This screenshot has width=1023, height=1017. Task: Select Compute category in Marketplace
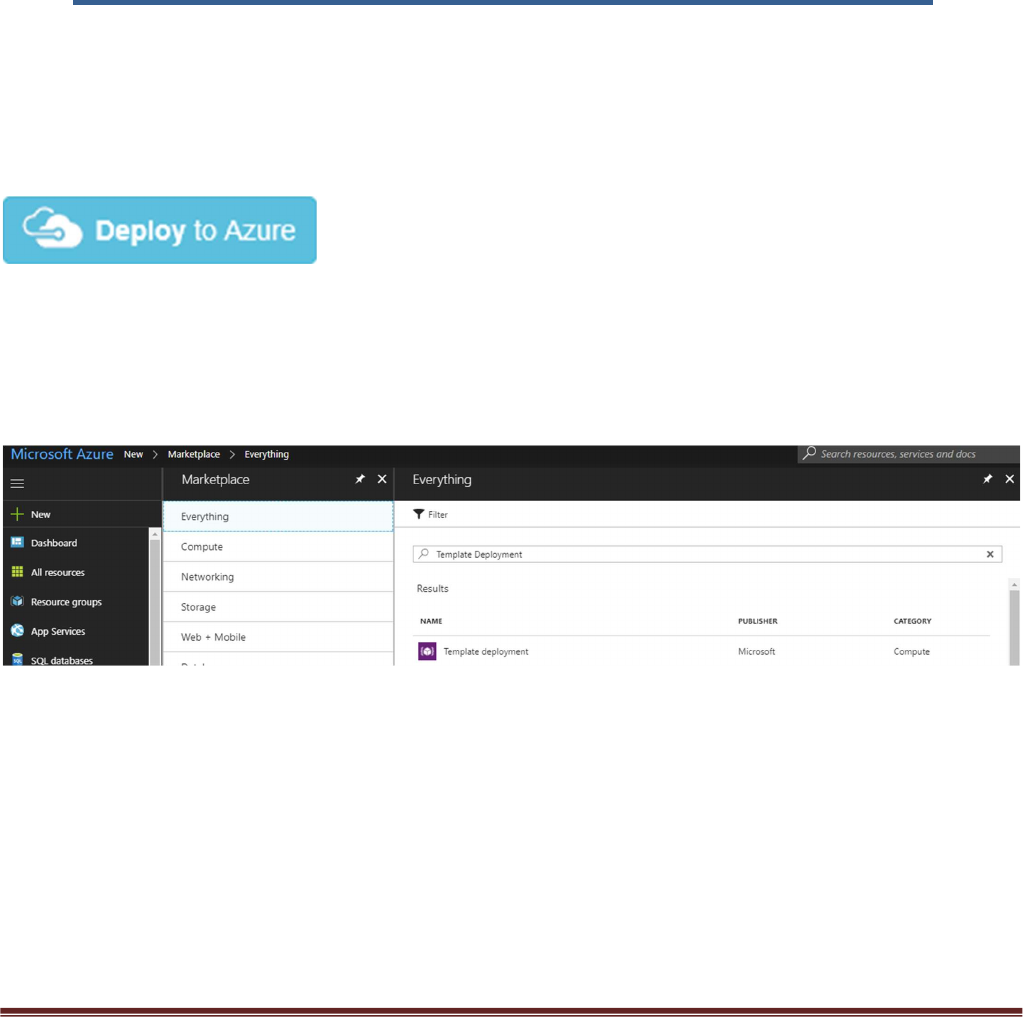[278, 547]
